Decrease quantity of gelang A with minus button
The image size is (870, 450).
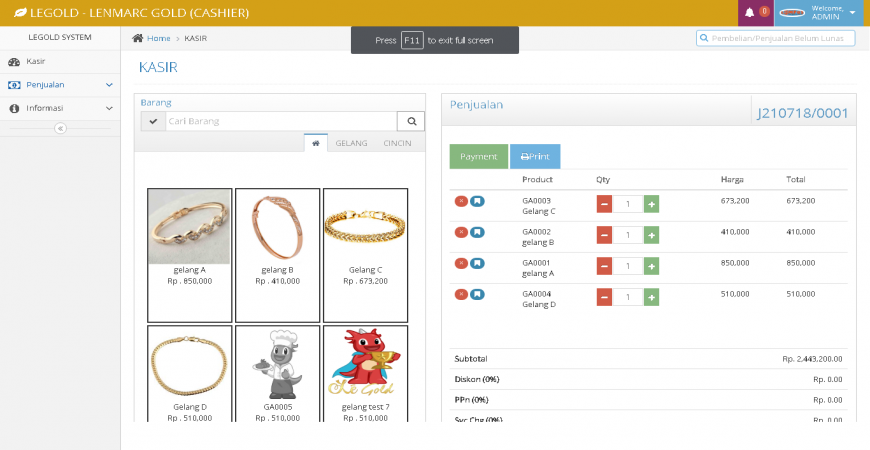point(604,266)
